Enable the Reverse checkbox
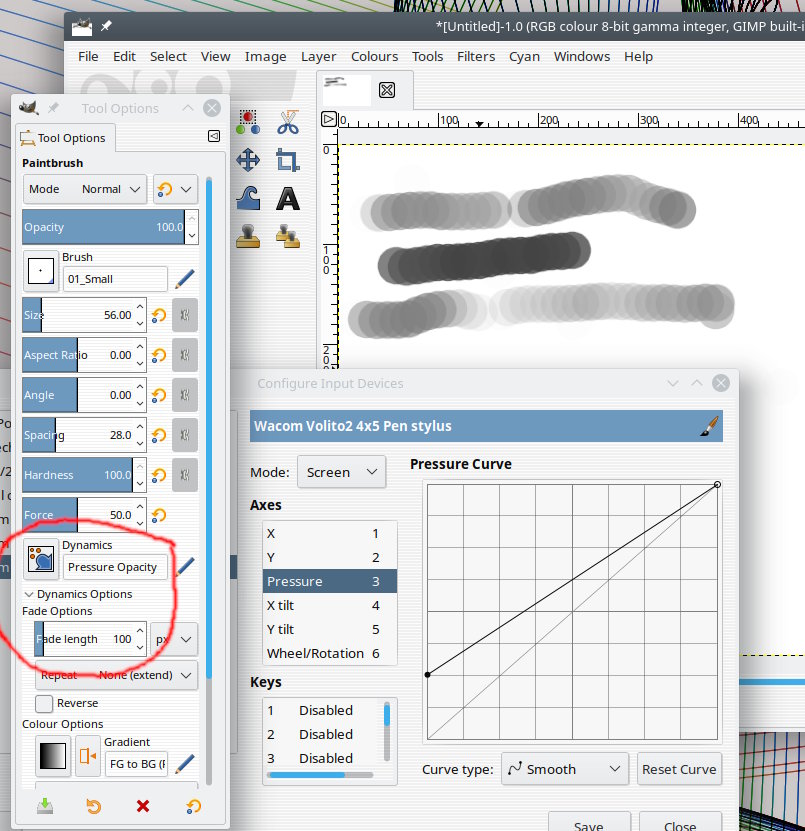The height and width of the screenshot is (831, 805). point(44,703)
